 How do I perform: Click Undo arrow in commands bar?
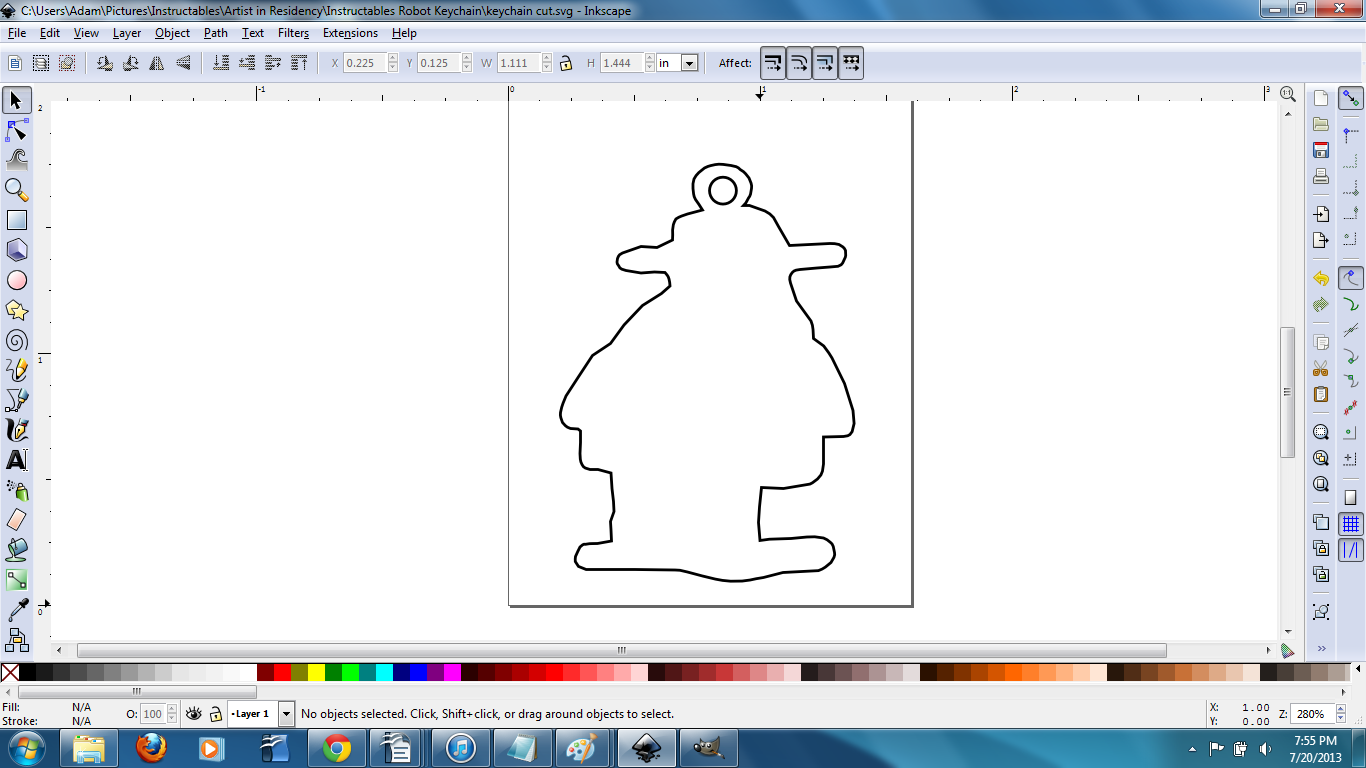[1321, 279]
